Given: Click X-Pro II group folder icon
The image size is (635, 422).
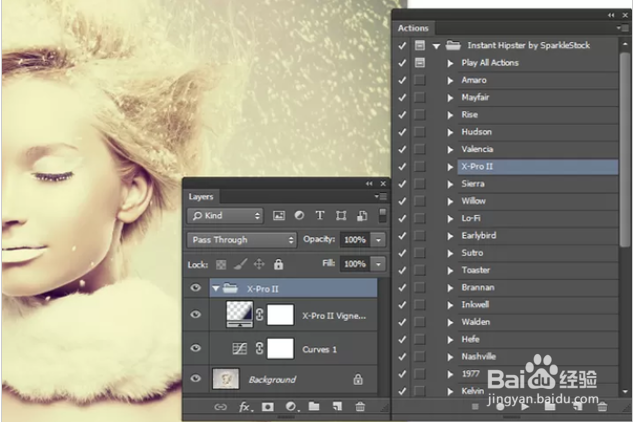Looking at the screenshot, I should pyautogui.click(x=230, y=288).
